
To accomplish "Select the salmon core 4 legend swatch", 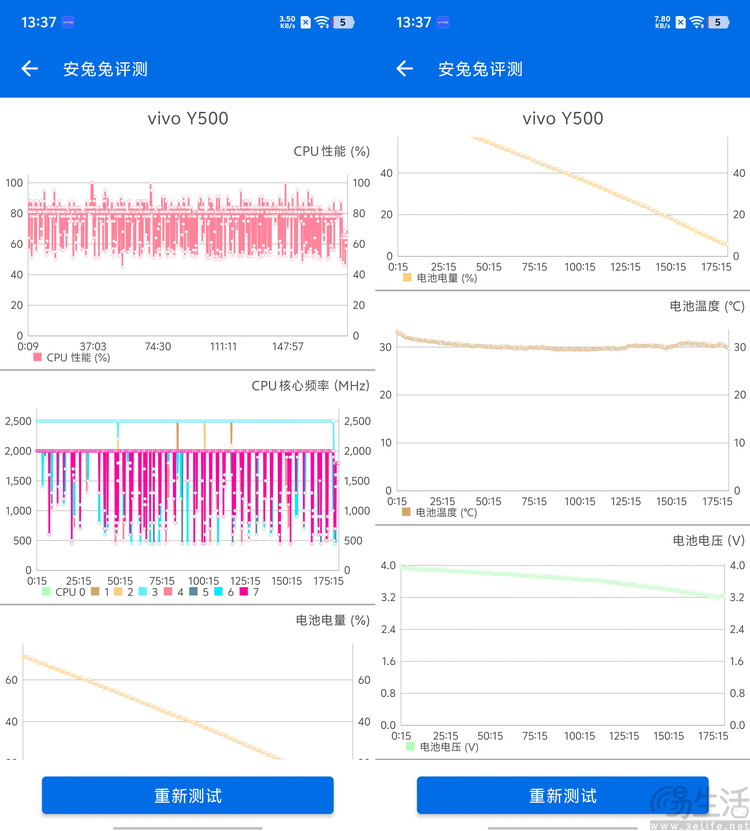I will coord(168,591).
